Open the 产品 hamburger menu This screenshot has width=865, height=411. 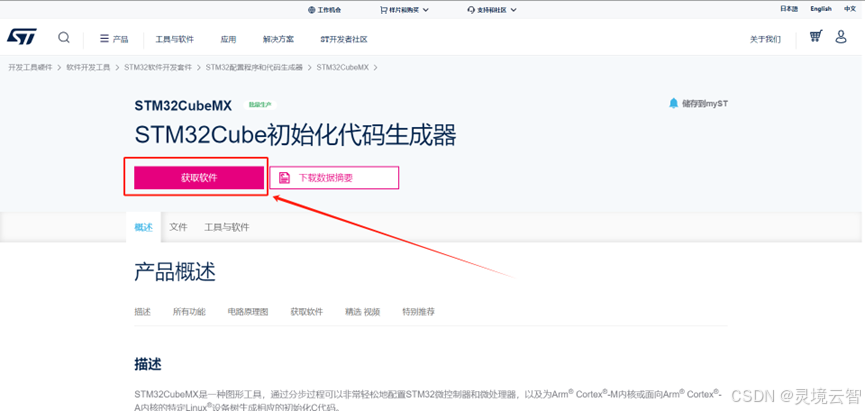pos(114,39)
